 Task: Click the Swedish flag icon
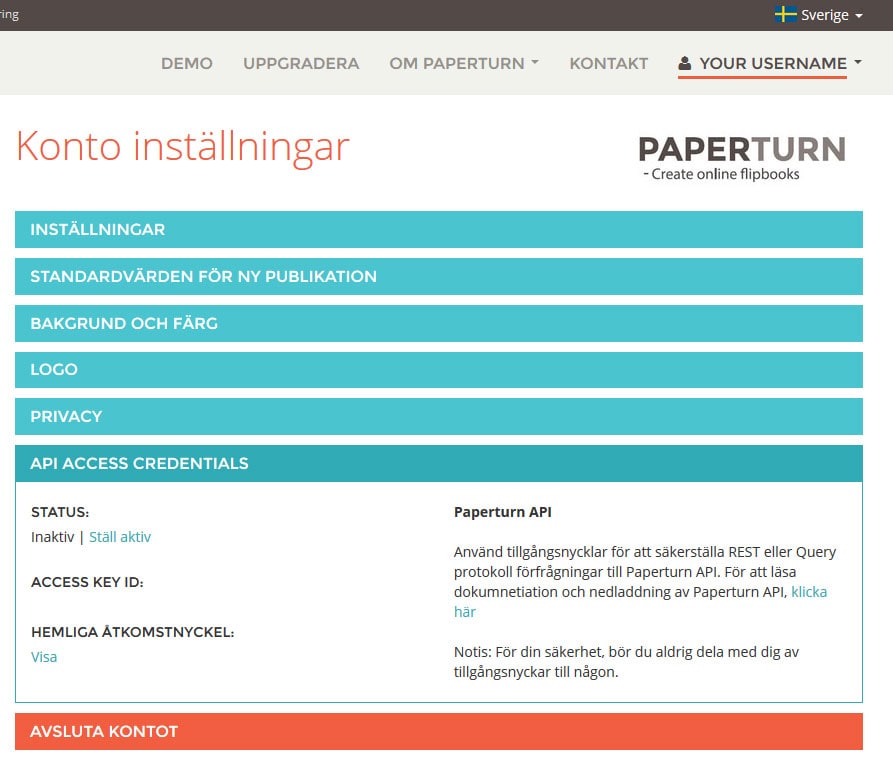pyautogui.click(x=785, y=14)
